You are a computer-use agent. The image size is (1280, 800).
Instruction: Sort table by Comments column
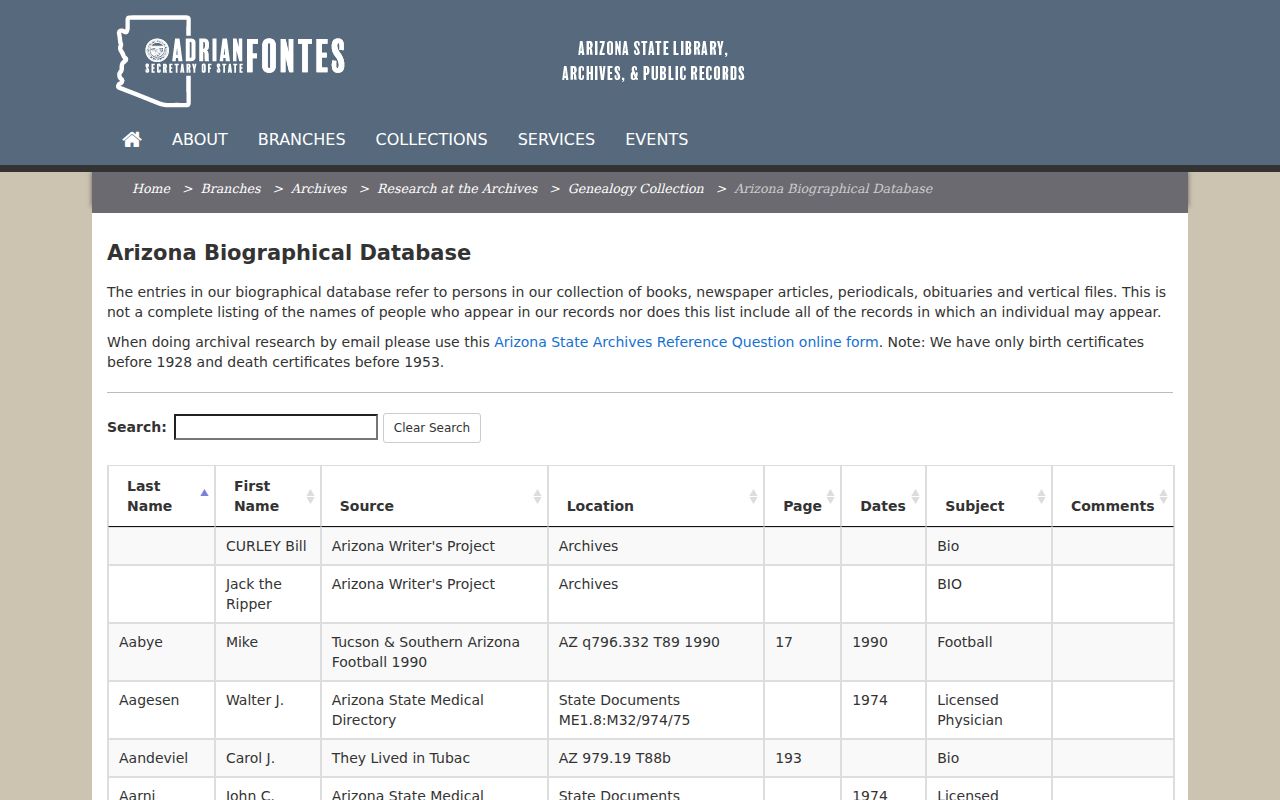point(1113,496)
